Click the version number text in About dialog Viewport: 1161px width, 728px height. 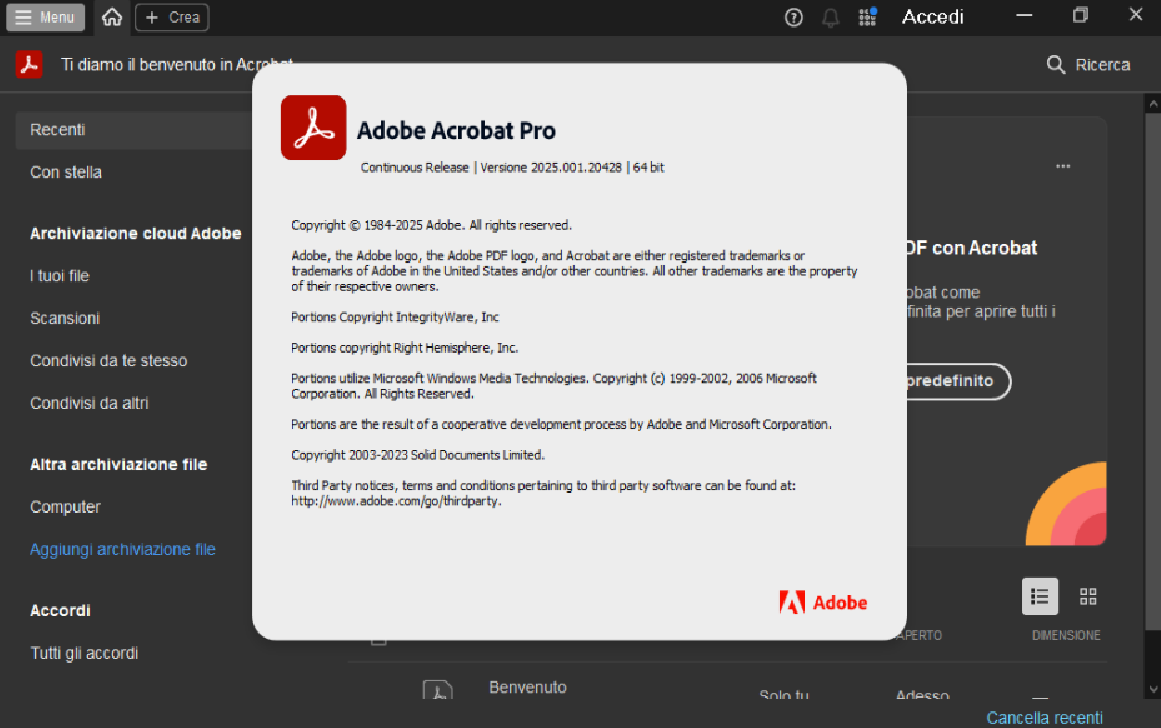pyautogui.click(x=551, y=167)
